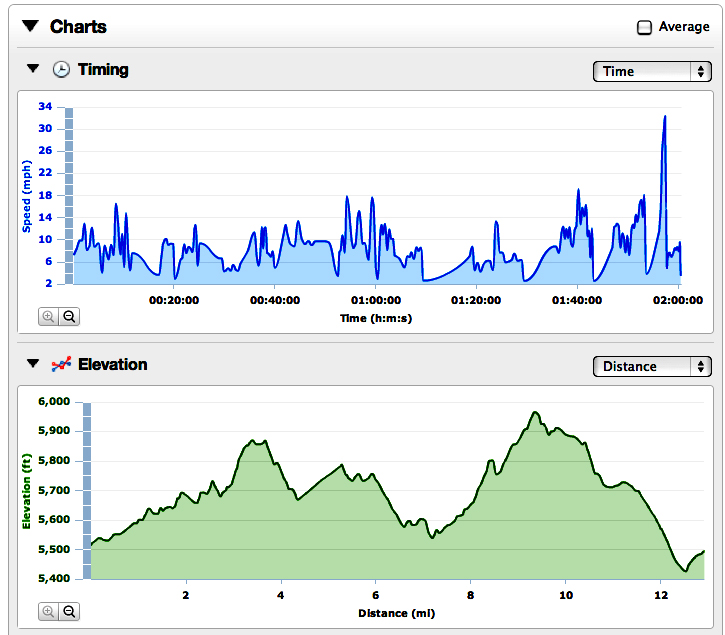Click the Charts section title
The width and height of the screenshot is (725, 635).
pos(78,27)
